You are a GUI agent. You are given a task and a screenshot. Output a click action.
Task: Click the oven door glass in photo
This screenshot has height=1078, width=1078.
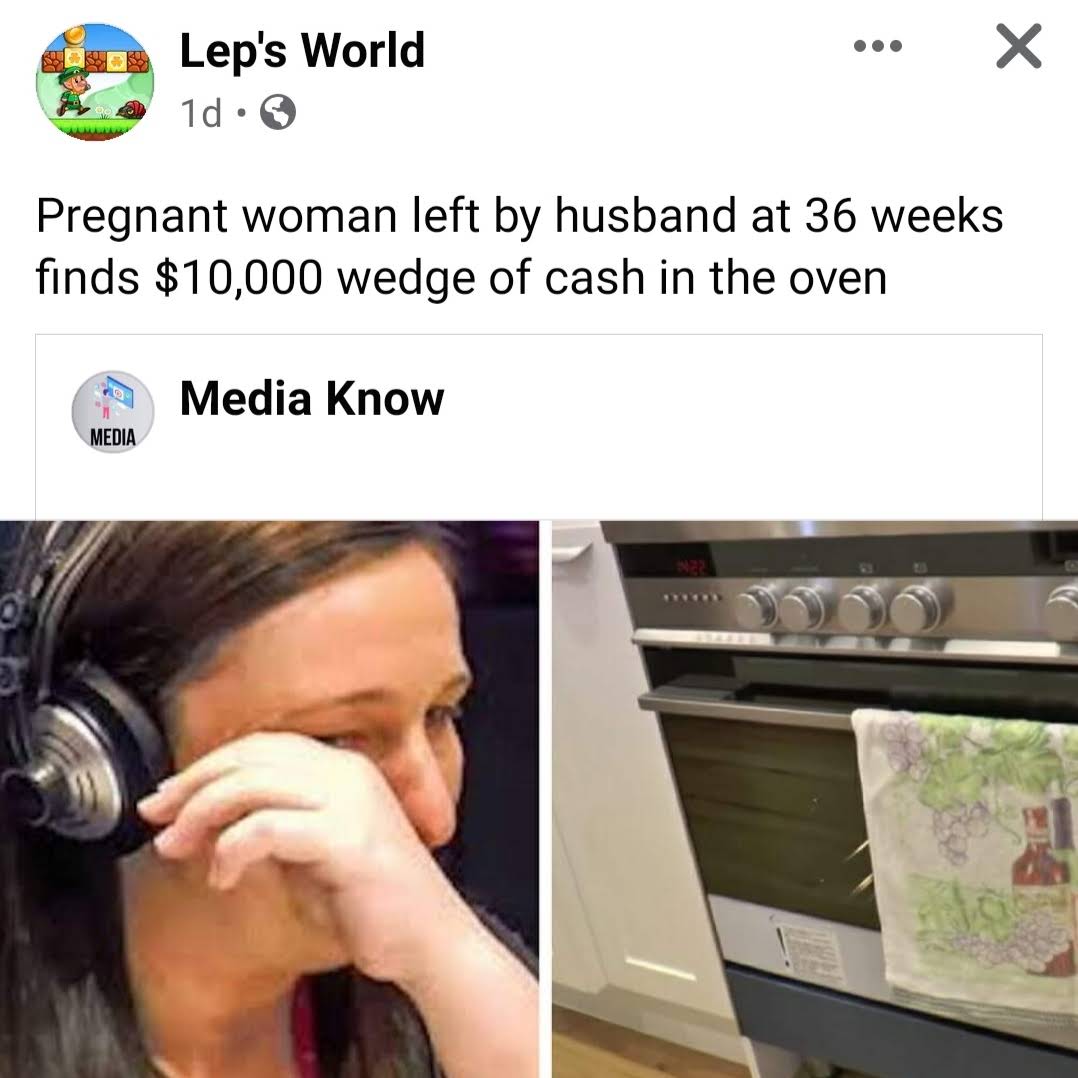coord(763,818)
